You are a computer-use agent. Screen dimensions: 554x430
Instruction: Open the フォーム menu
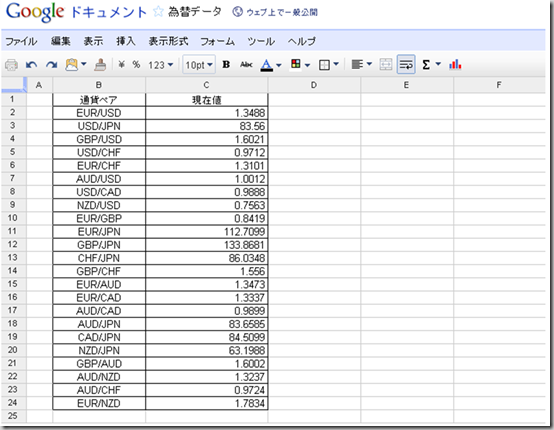217,41
